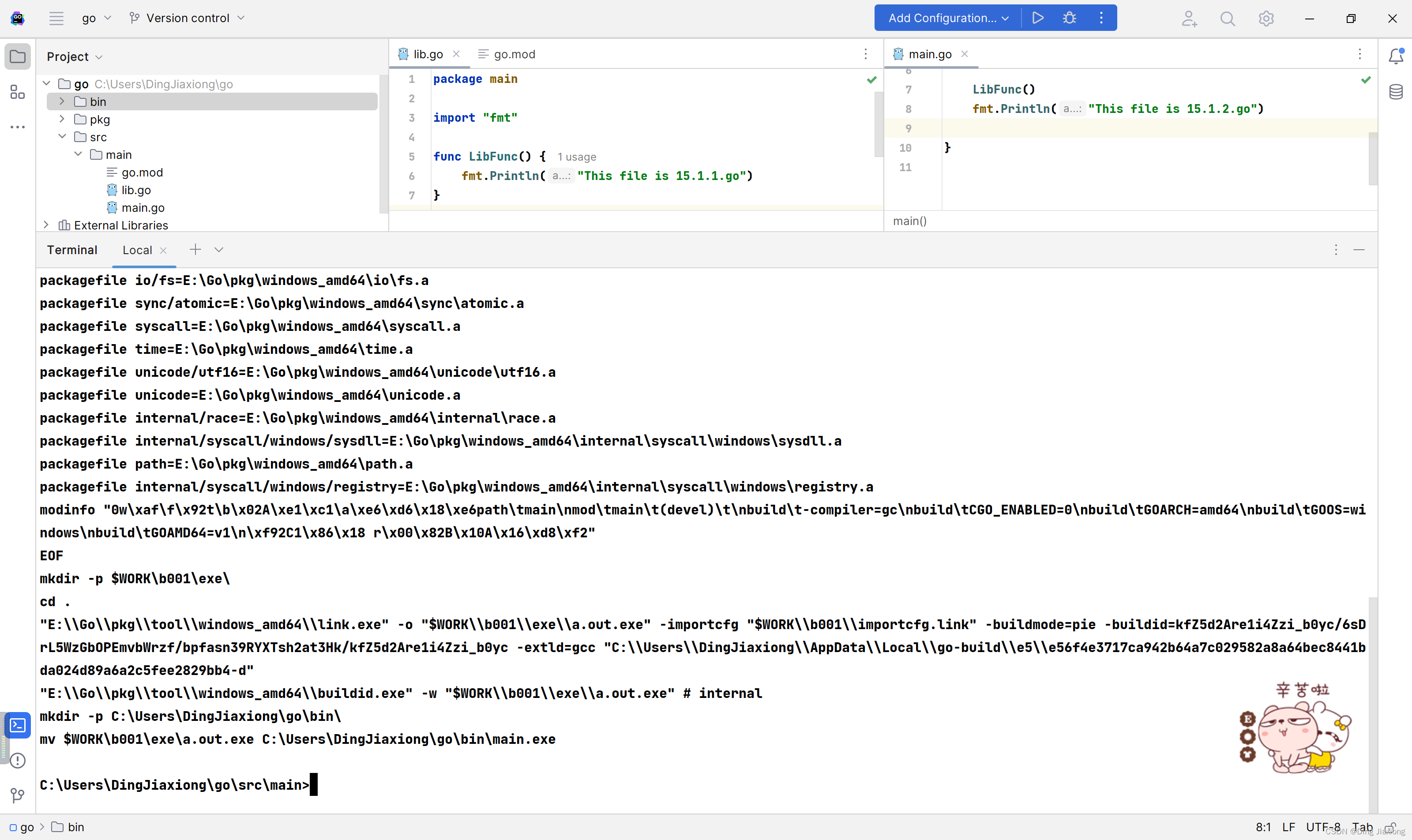1412x840 pixels.
Task: Open the Notifications bell icon
Action: (x=1396, y=56)
